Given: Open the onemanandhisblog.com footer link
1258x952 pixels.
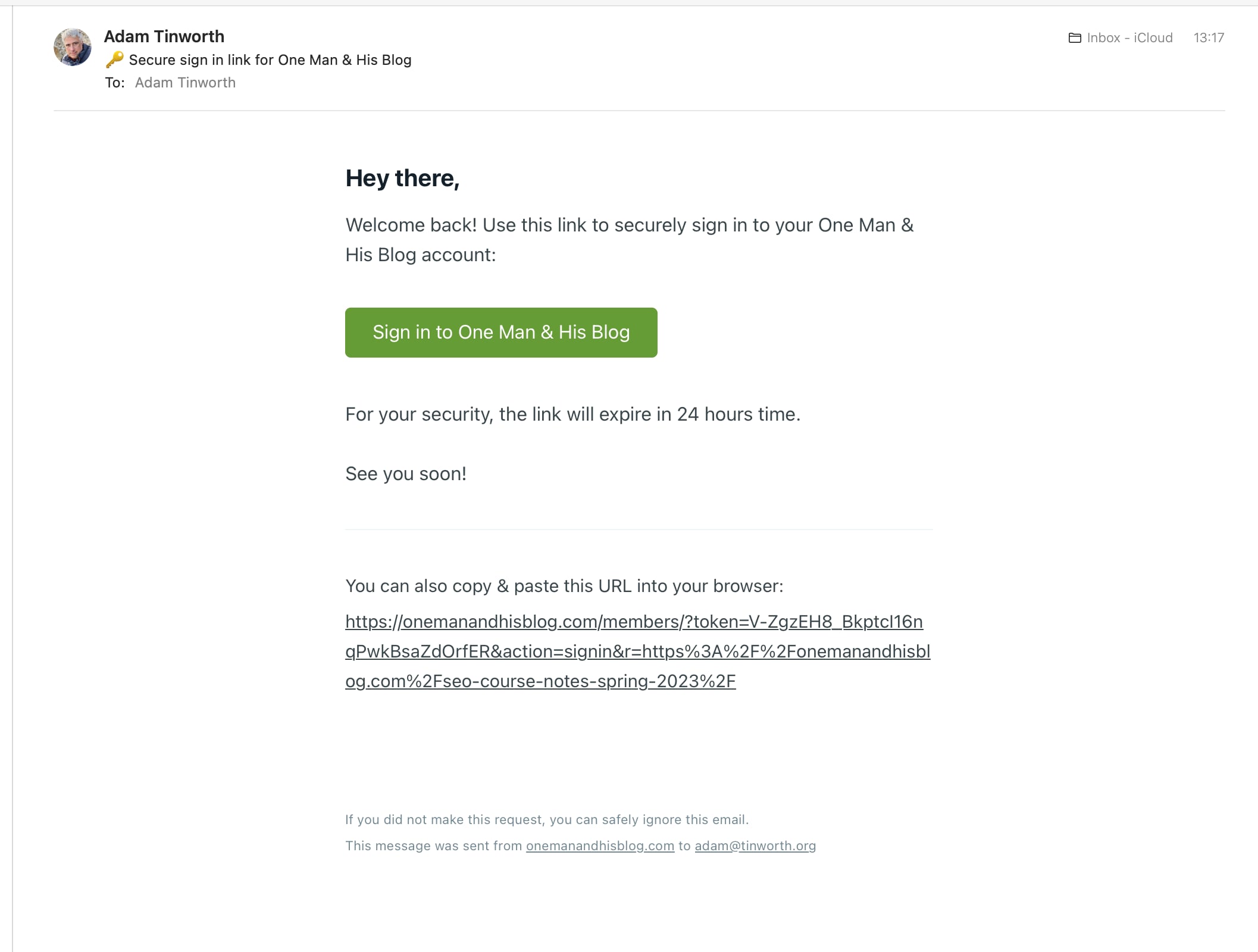Looking at the screenshot, I should click(600, 846).
